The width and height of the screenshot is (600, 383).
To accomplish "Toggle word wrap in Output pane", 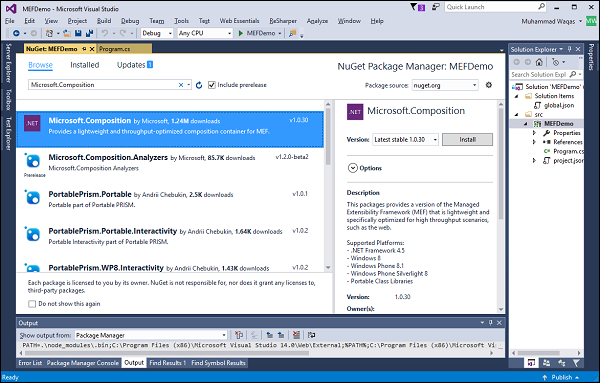I will coord(311,335).
